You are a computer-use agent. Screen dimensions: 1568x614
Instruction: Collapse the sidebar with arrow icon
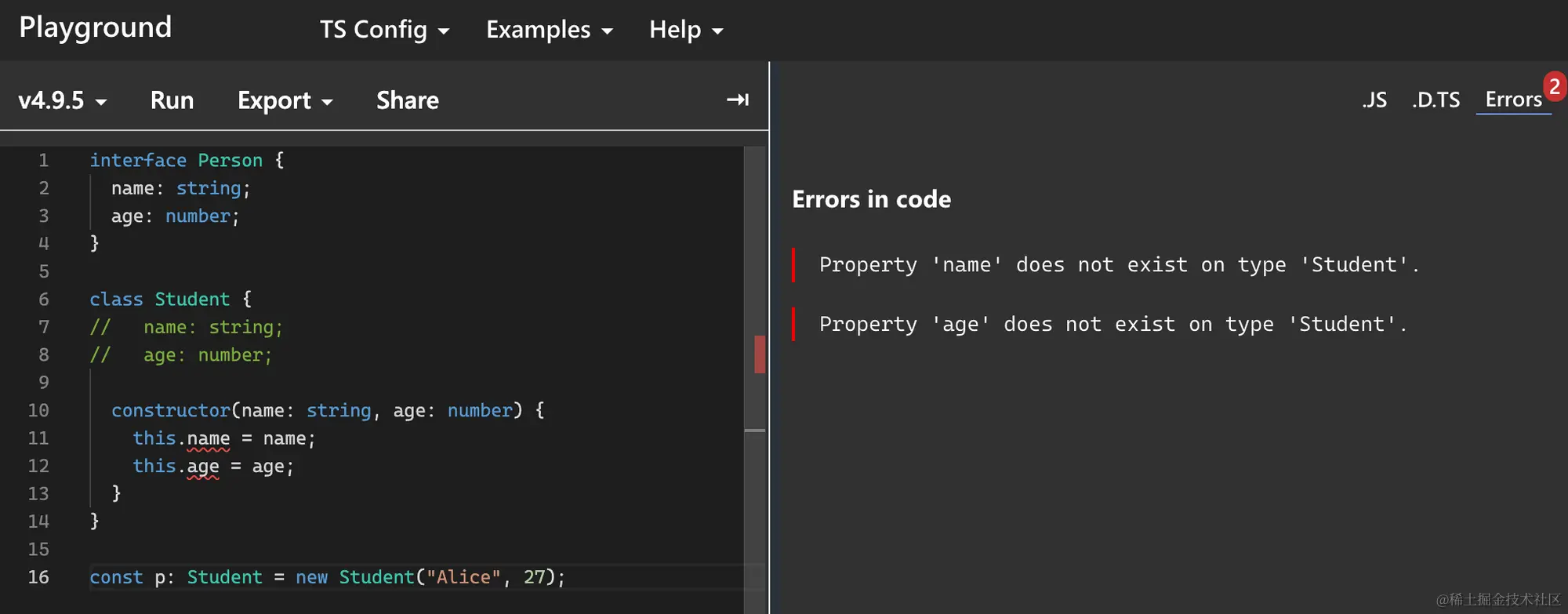coord(738,100)
